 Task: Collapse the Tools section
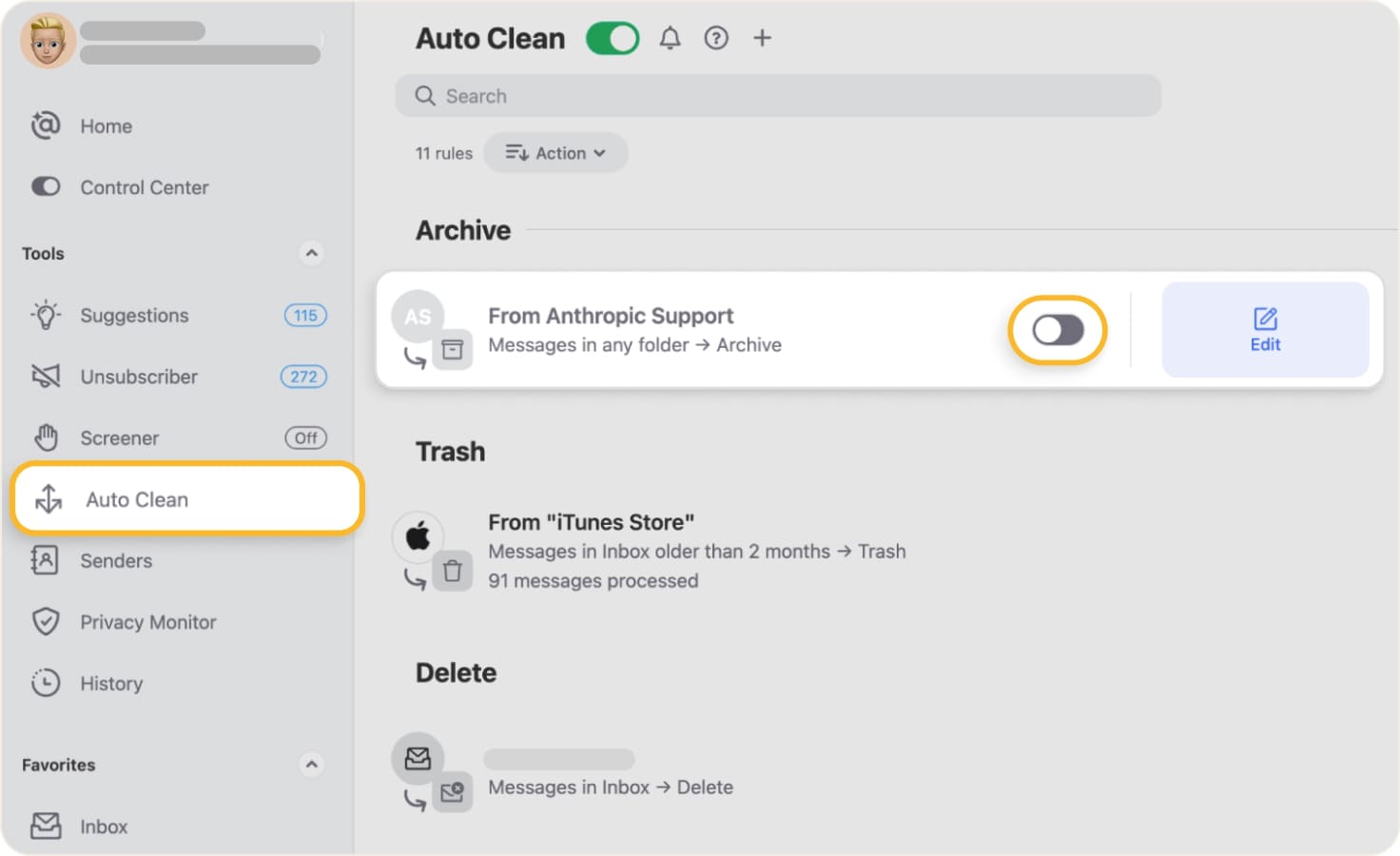click(x=312, y=253)
